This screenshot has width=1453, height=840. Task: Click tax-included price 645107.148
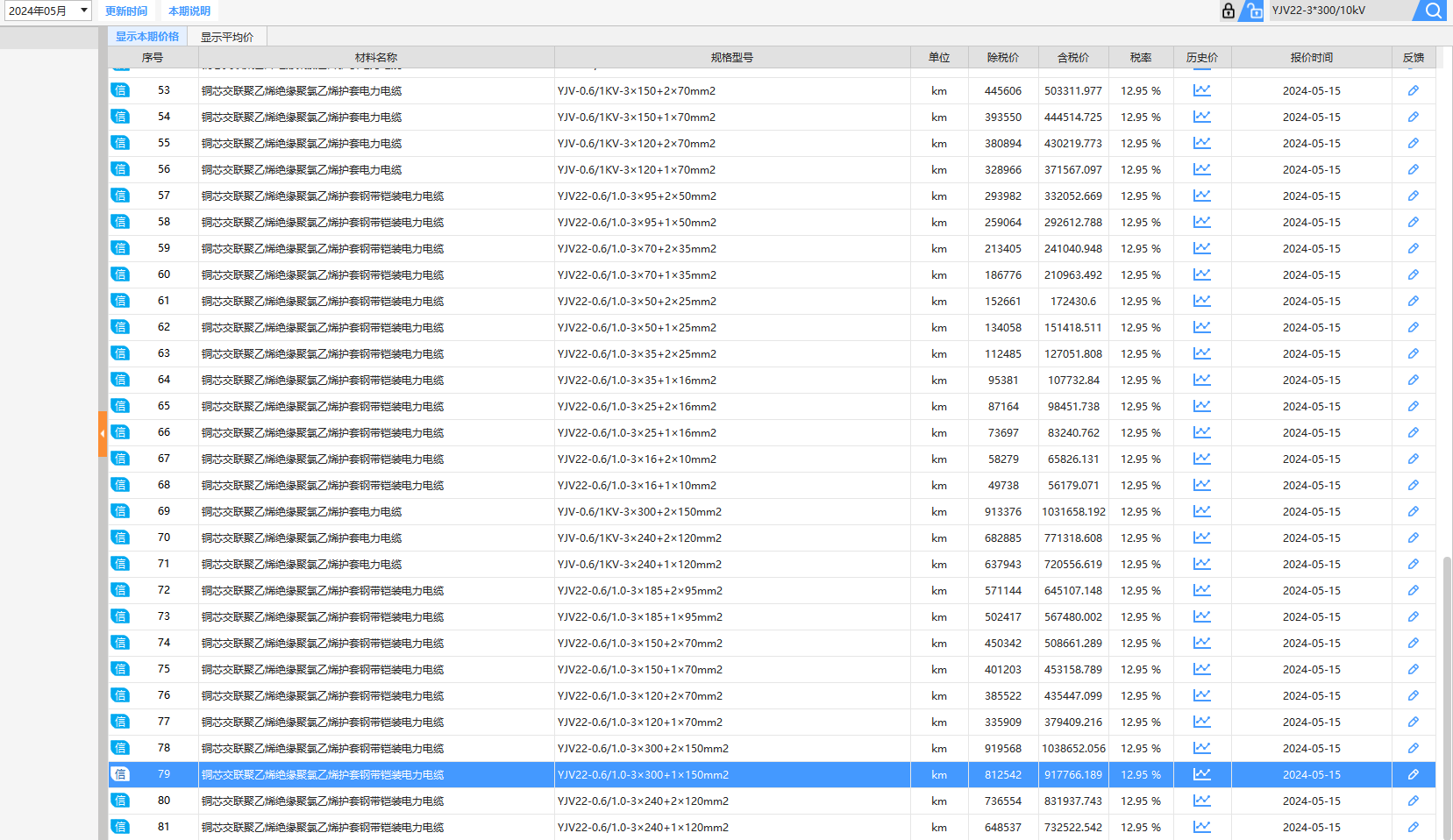(1073, 591)
